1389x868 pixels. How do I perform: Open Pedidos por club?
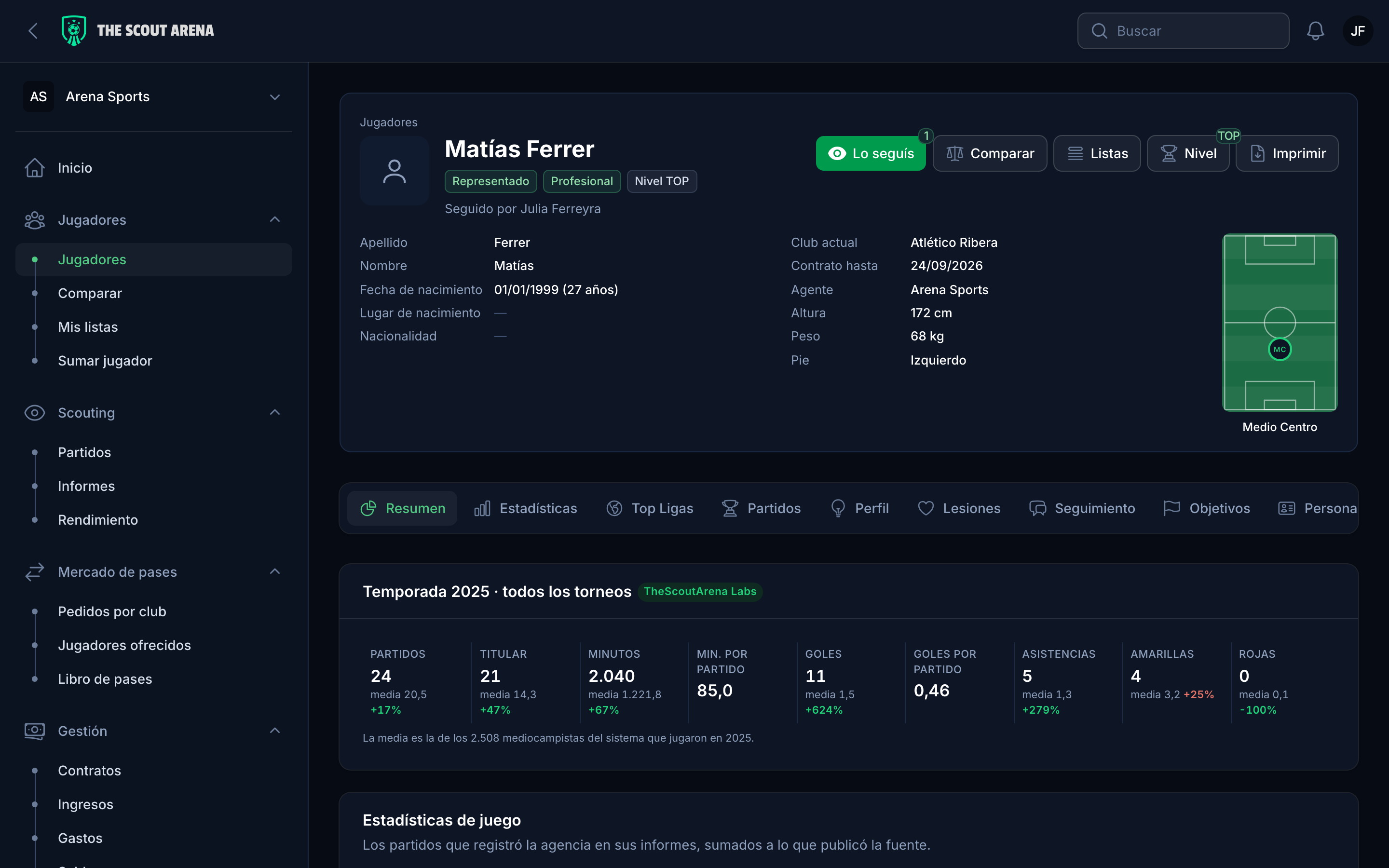(x=154, y=611)
